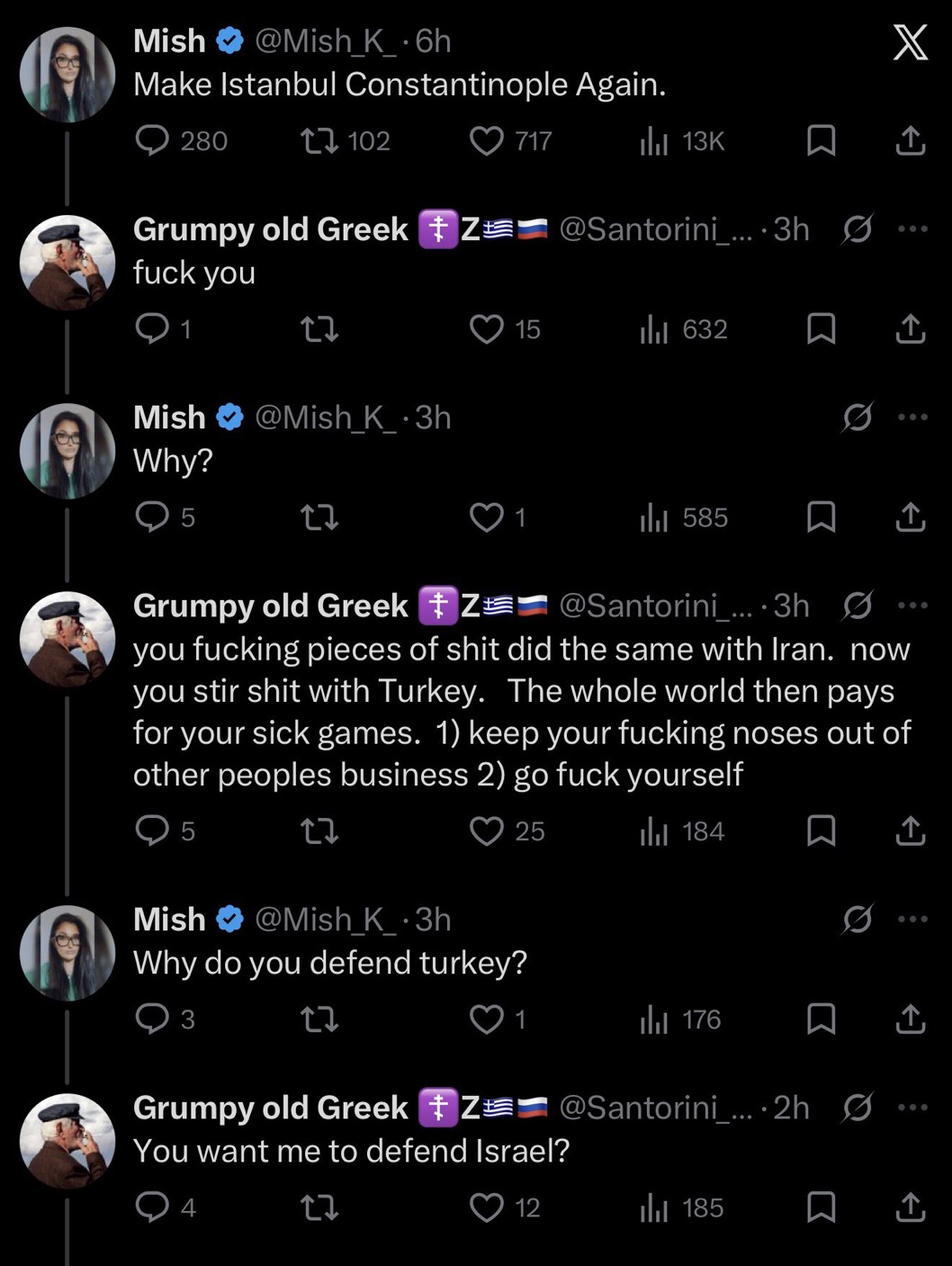
Task: Open Grumpy old Greek name on 'defend Israel' reply
Action: coord(270,1108)
